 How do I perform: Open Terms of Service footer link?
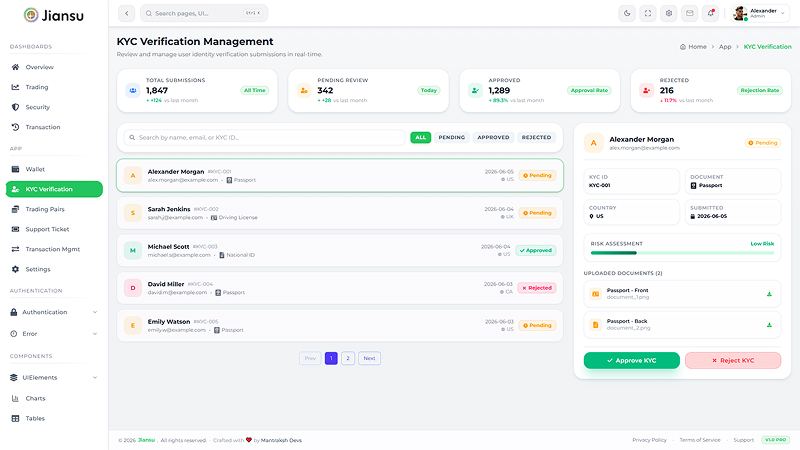tap(699, 440)
